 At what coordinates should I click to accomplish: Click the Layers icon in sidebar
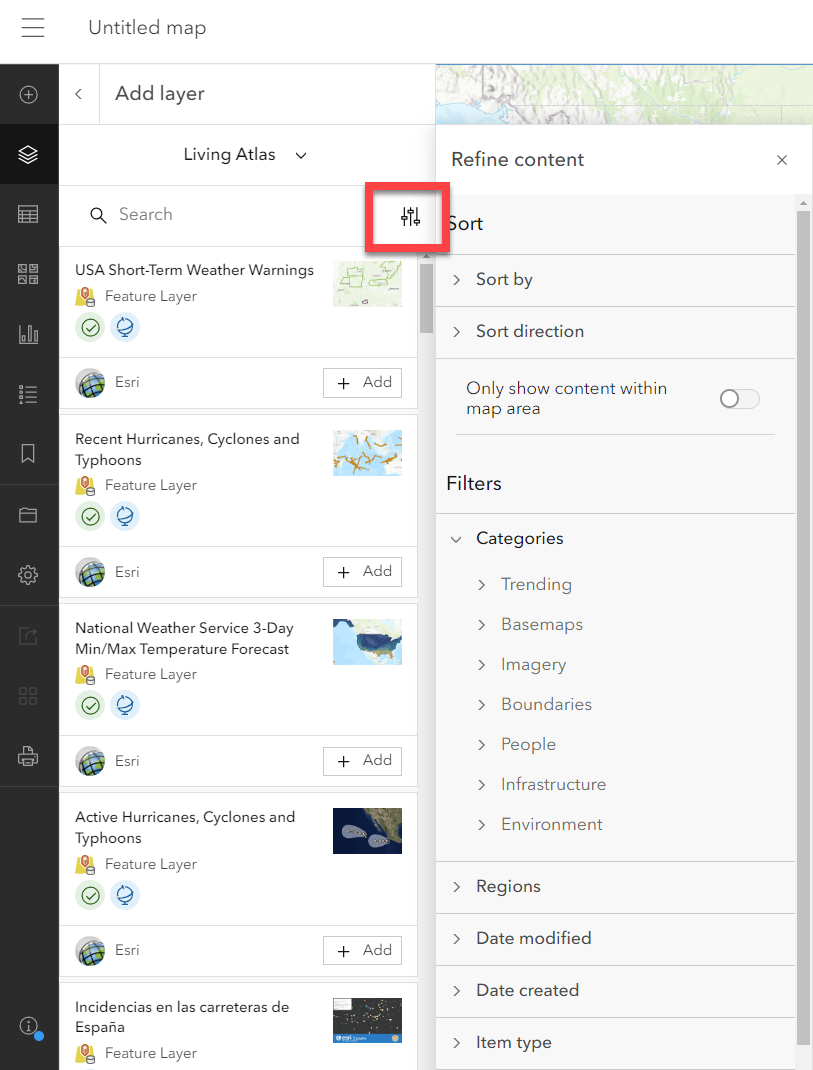pos(28,155)
